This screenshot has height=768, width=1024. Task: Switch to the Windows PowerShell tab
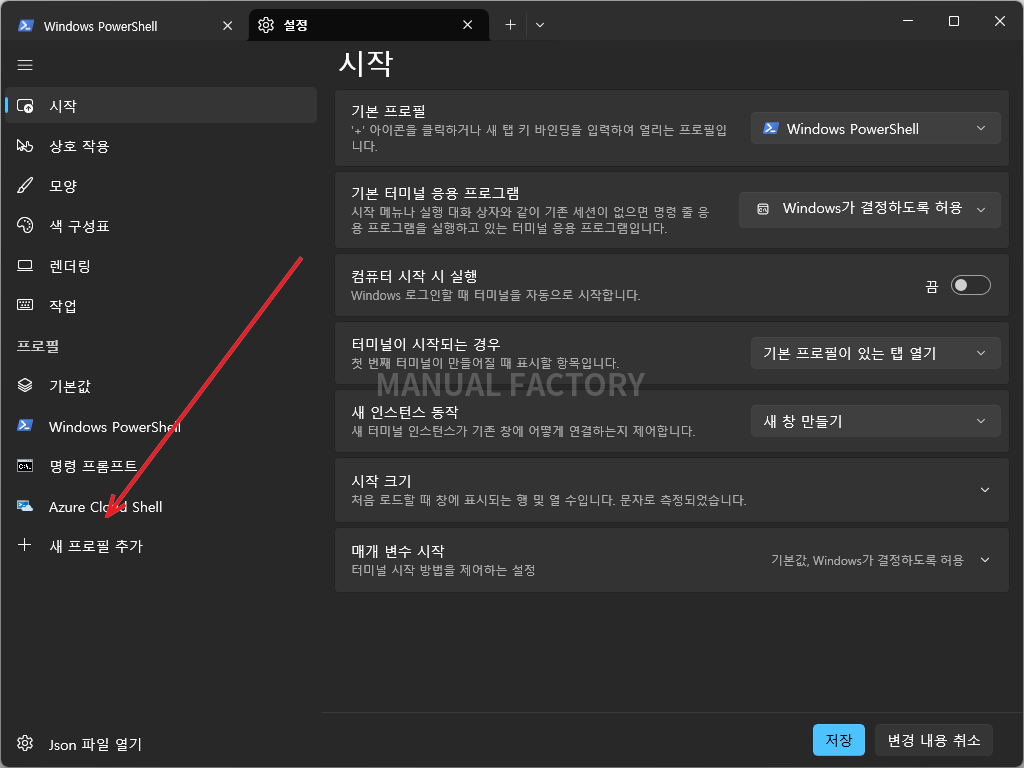[124, 25]
